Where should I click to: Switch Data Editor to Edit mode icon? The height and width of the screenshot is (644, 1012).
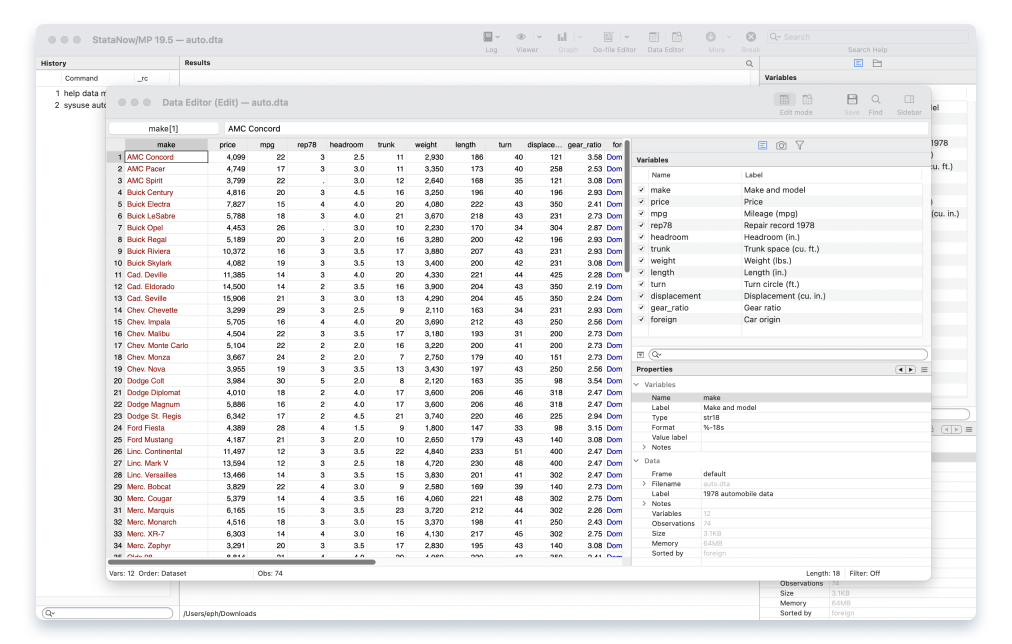(x=784, y=99)
